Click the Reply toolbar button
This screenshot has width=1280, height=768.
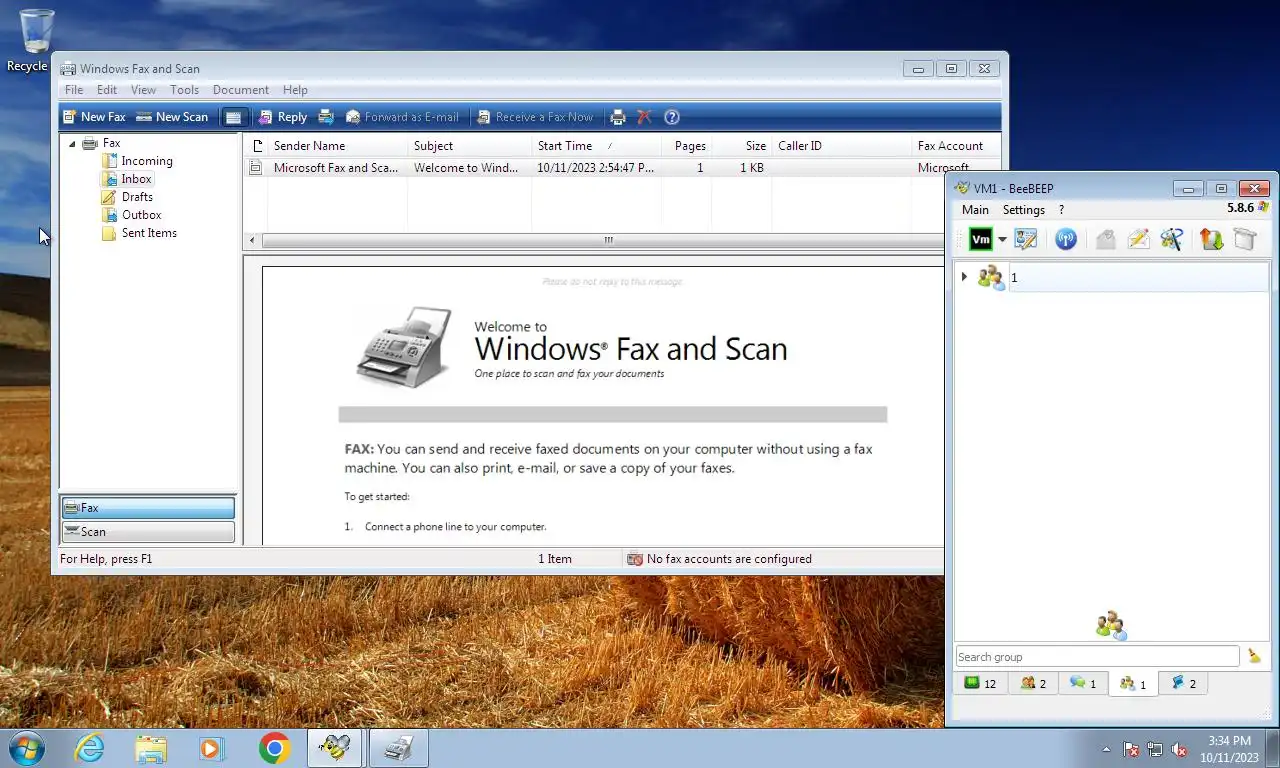point(282,117)
